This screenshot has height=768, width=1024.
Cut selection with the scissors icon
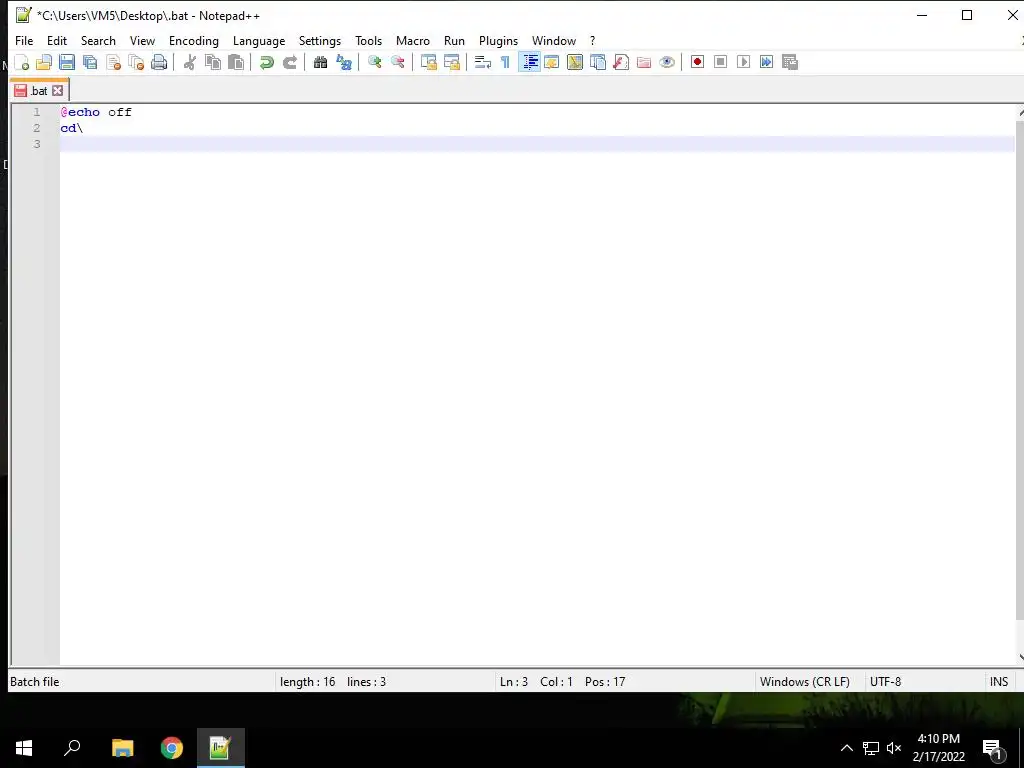pos(189,62)
